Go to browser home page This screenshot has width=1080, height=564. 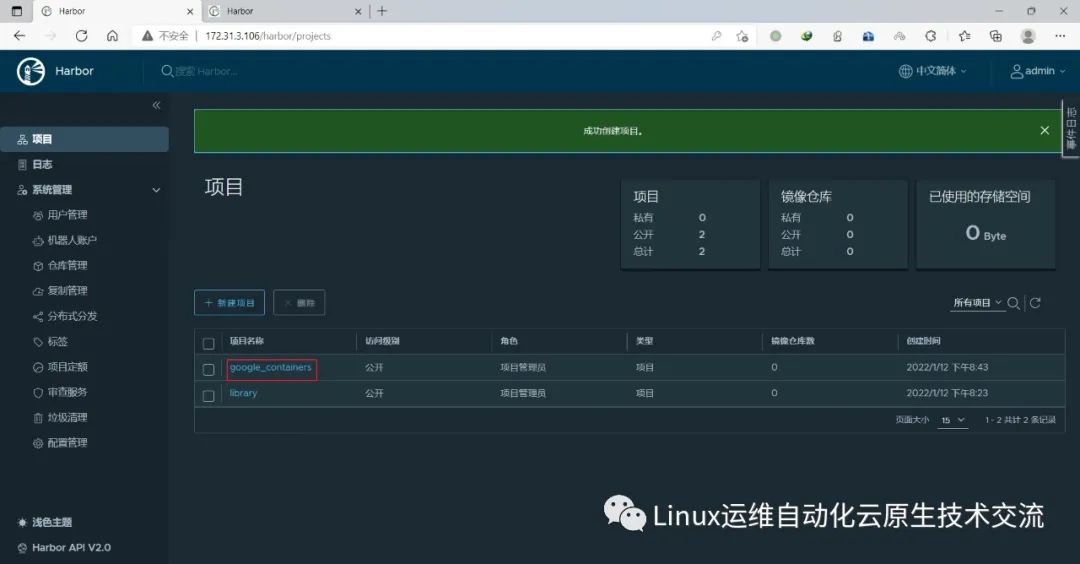pyautogui.click(x=112, y=36)
